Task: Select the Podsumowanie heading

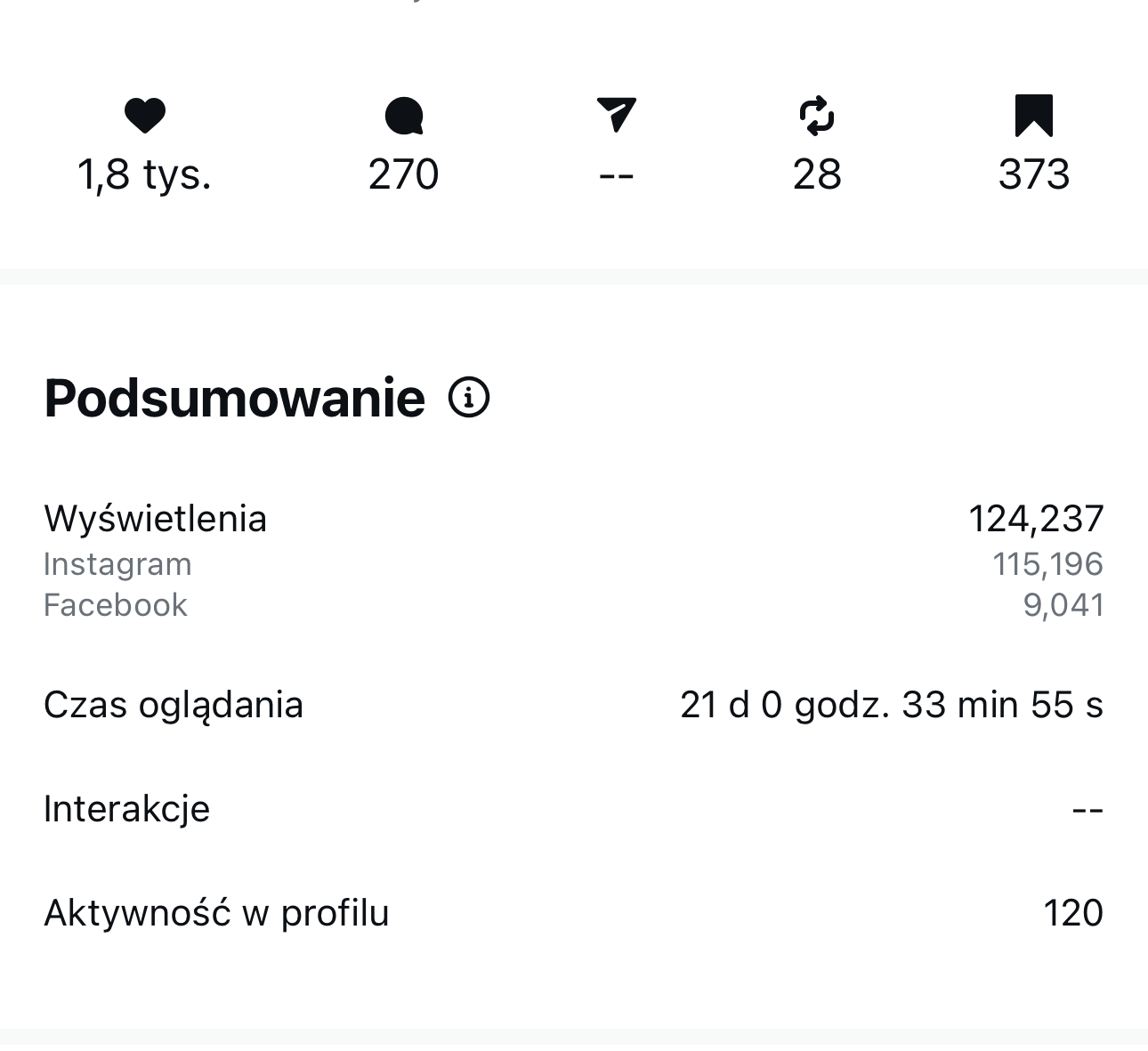Action: (x=235, y=398)
